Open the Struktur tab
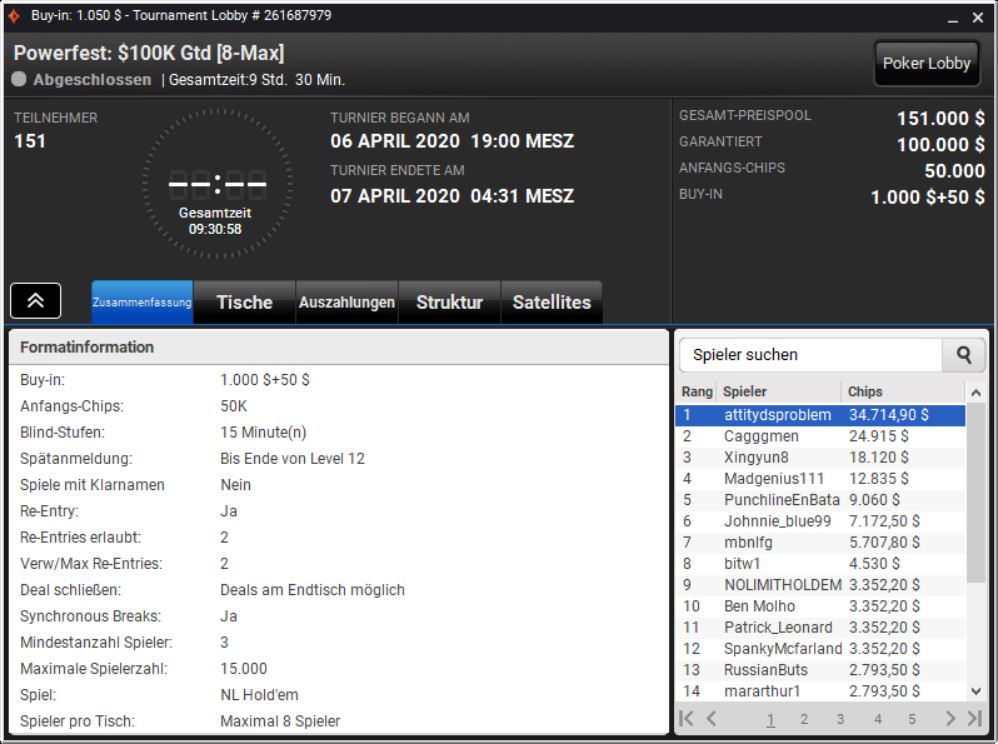This screenshot has height=744, width=998. point(449,302)
